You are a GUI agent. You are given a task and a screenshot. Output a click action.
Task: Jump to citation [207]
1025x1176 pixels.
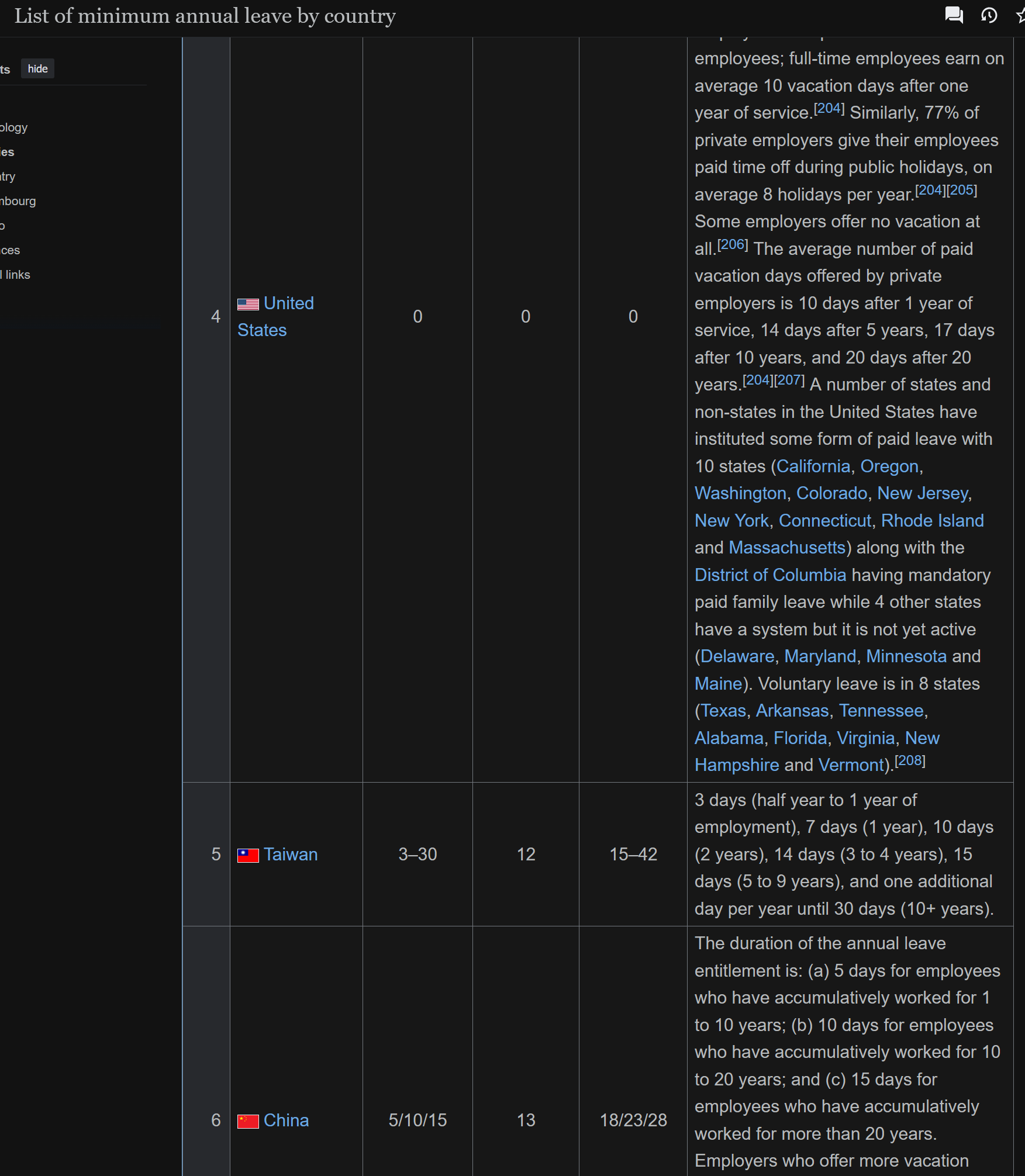789,380
